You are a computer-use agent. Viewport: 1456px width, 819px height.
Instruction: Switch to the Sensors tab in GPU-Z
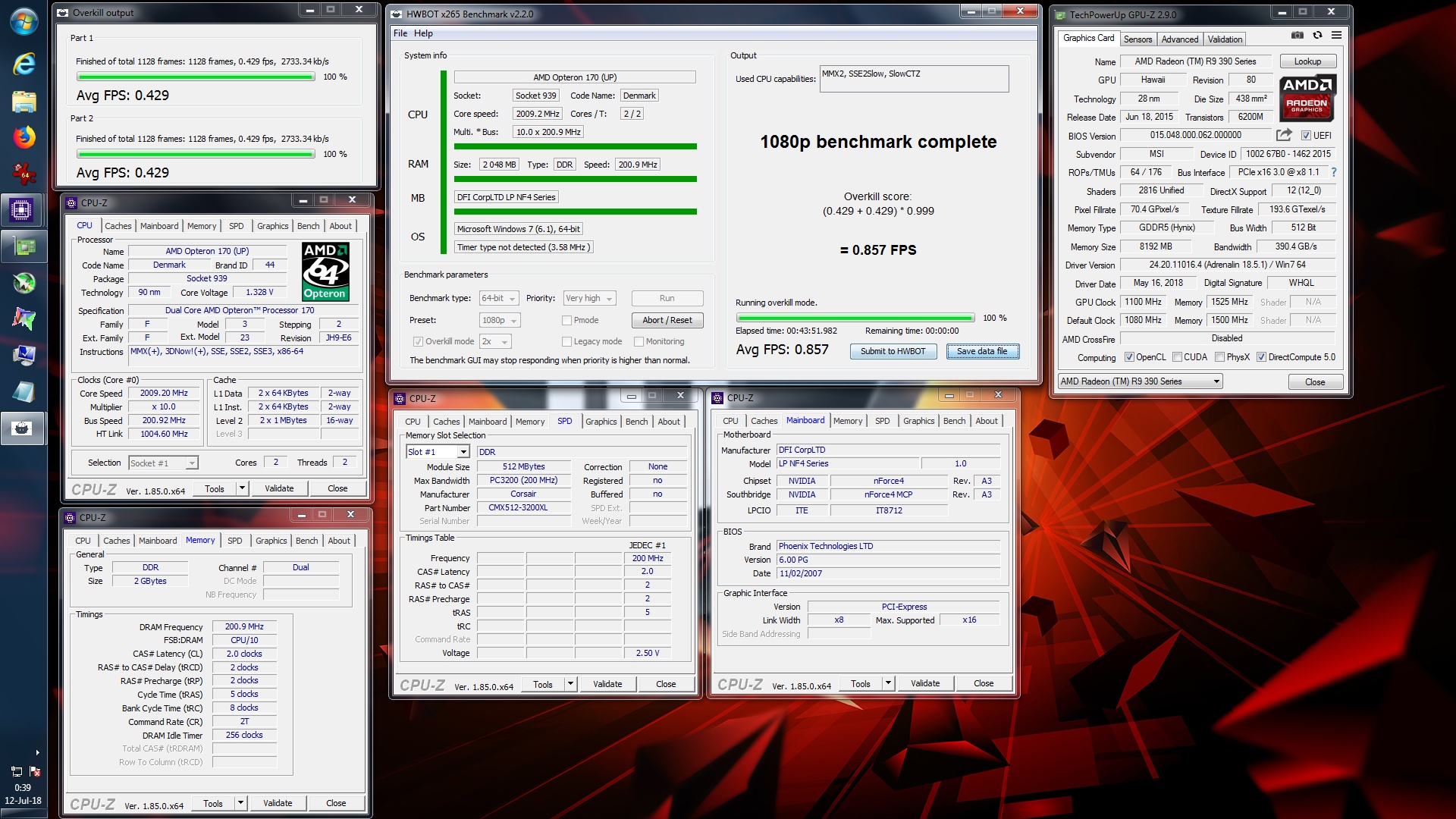pos(1137,39)
